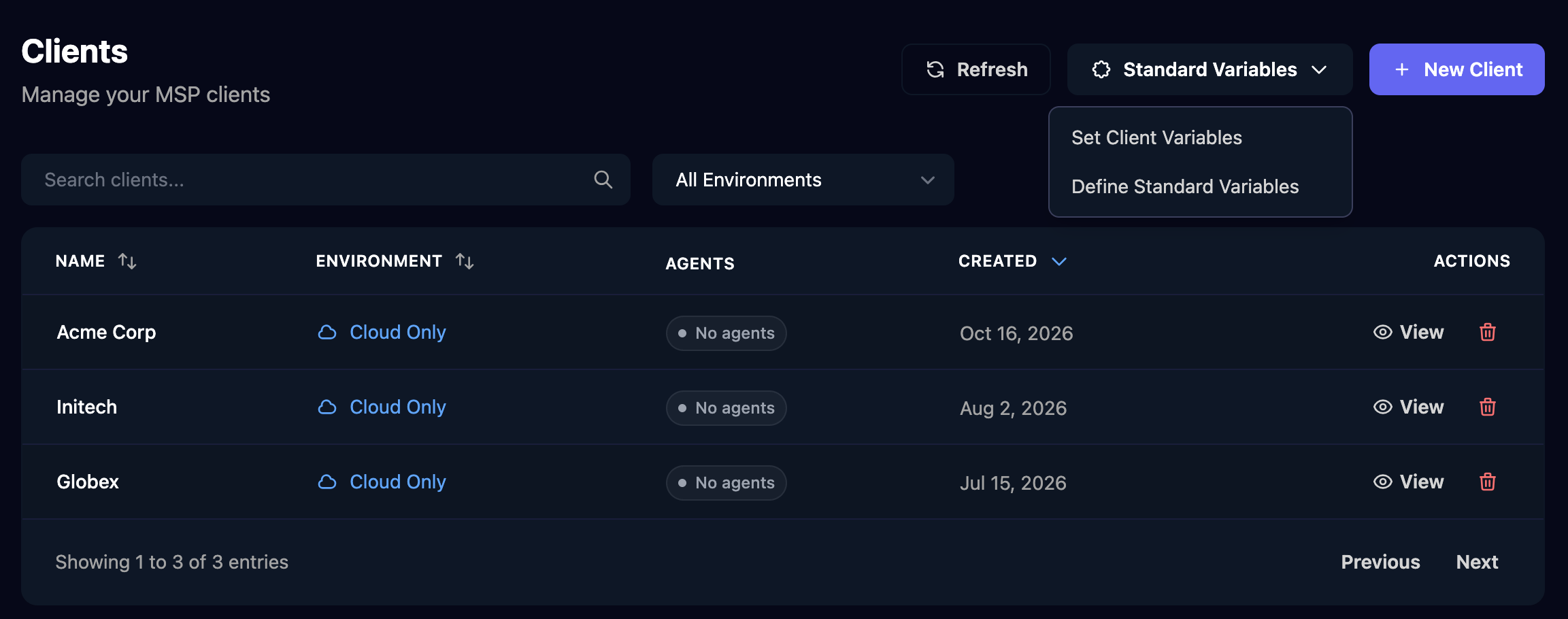Click Acme Corp No agents badge

(x=727, y=333)
